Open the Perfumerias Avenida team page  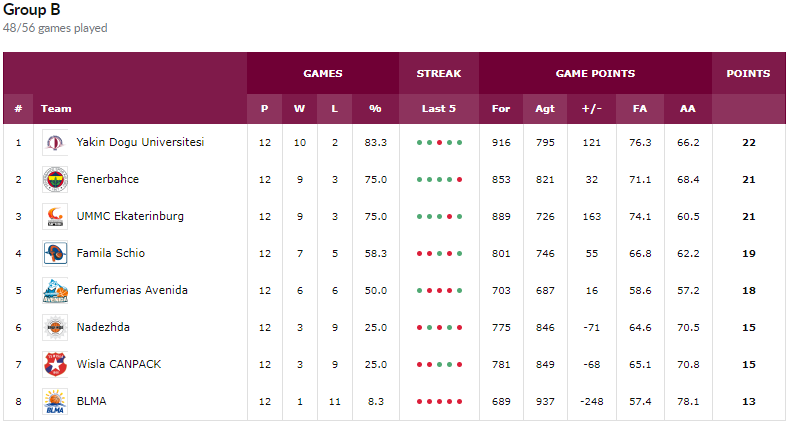click(x=132, y=290)
